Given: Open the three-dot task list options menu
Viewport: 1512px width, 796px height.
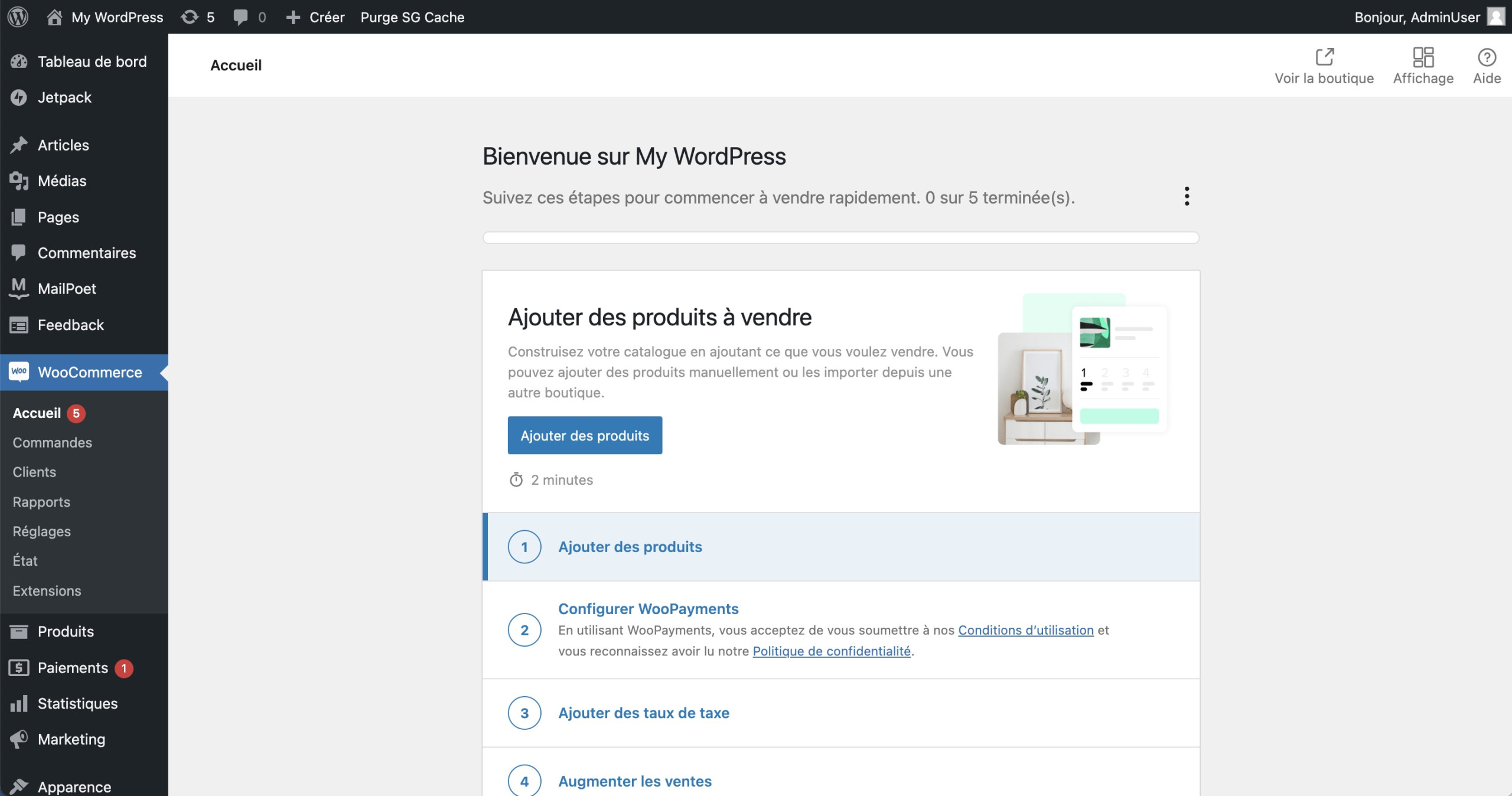Looking at the screenshot, I should [1187, 196].
